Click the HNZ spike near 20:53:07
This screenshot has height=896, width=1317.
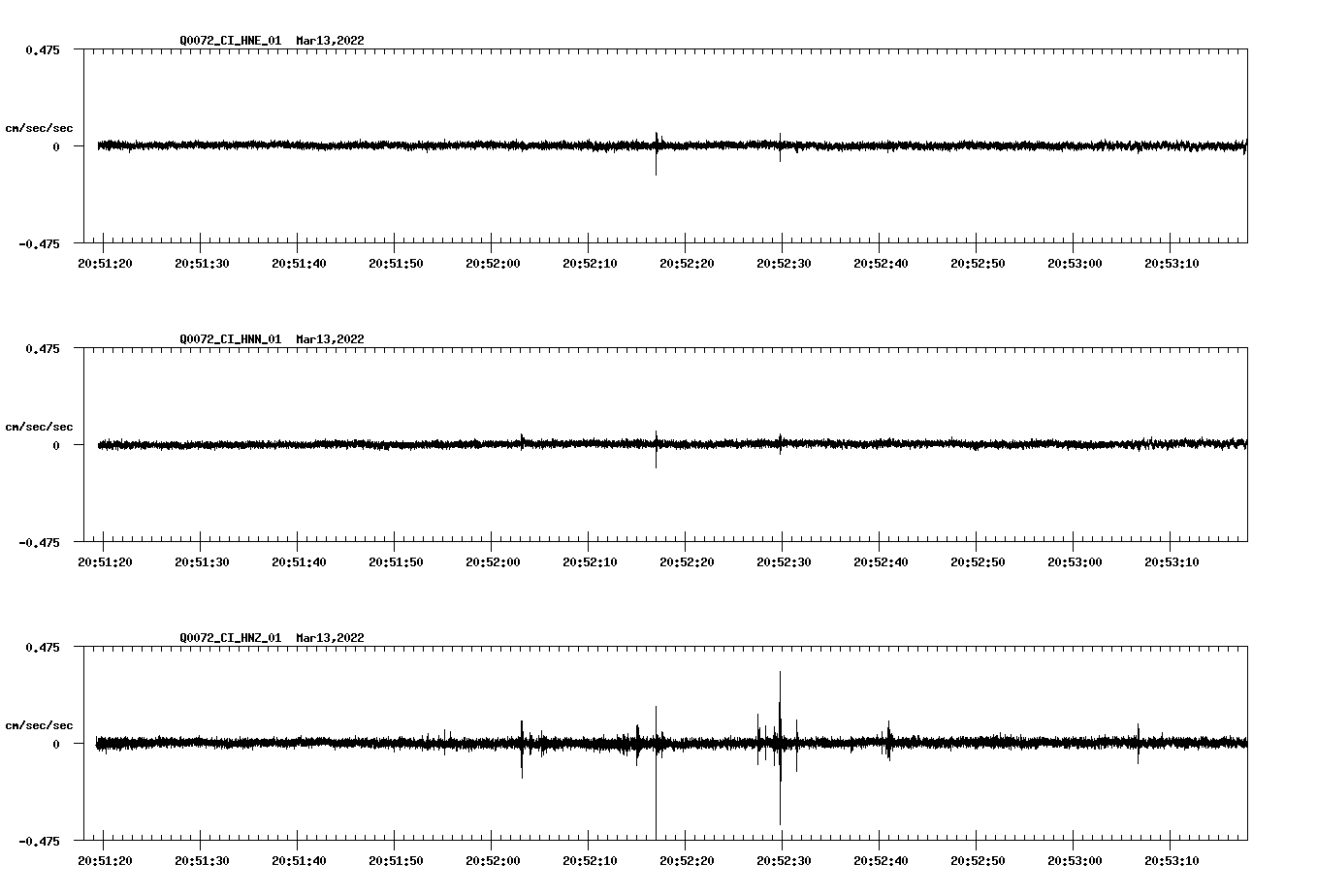click(1139, 744)
